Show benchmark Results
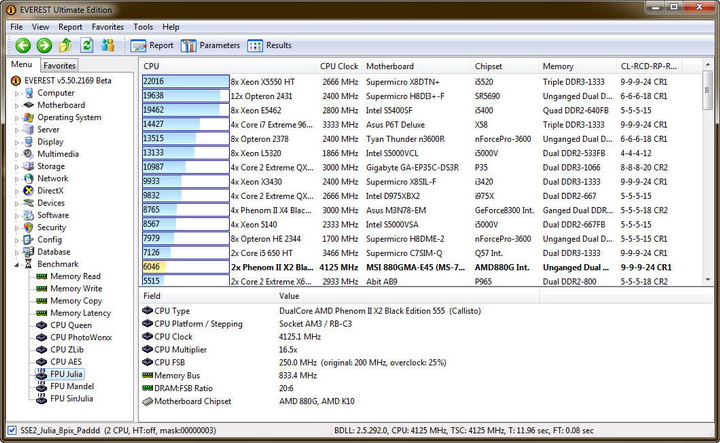The height and width of the screenshot is (443, 720). (x=270, y=45)
